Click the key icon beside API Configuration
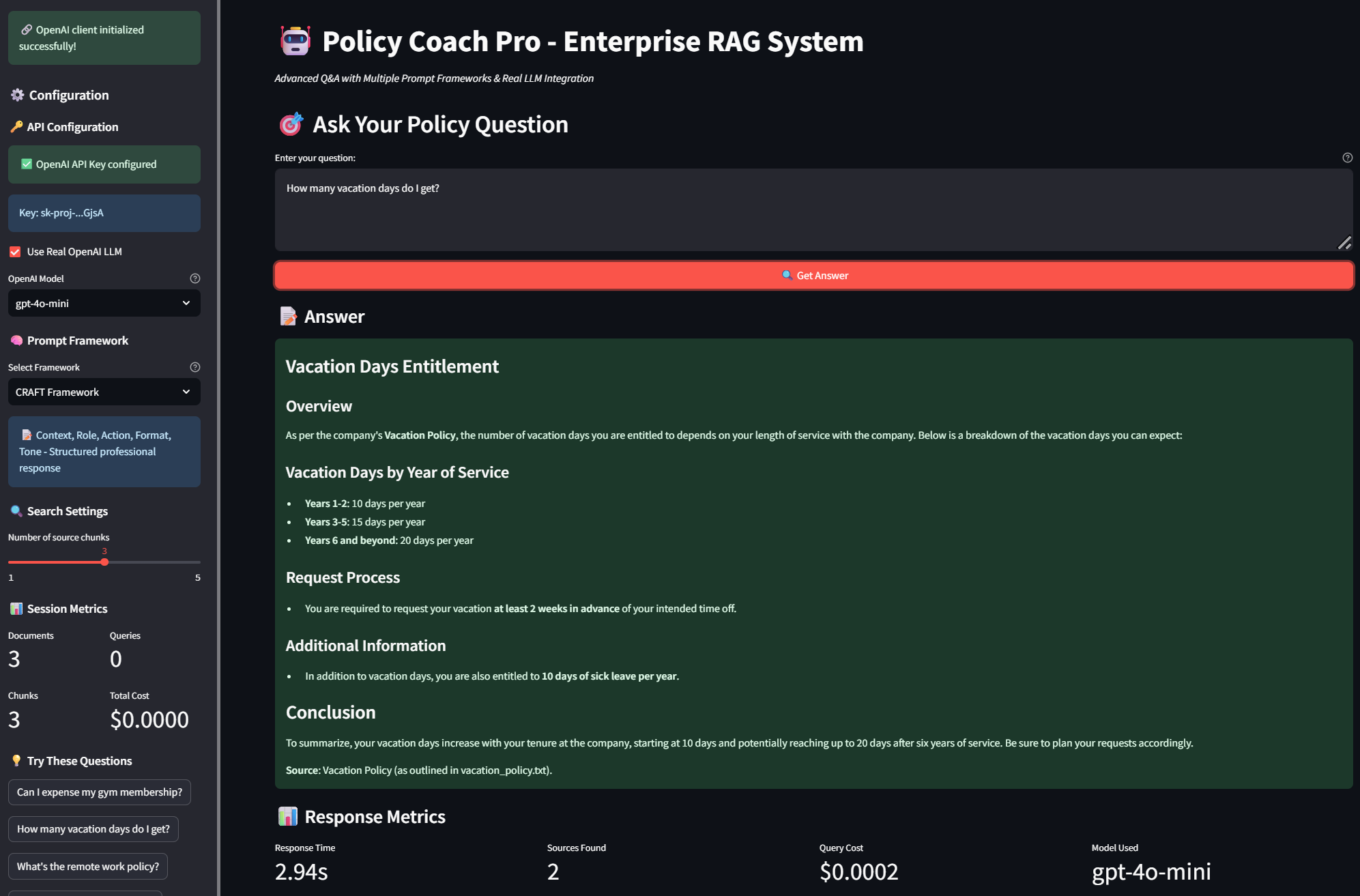The height and width of the screenshot is (896, 1360). coord(16,127)
